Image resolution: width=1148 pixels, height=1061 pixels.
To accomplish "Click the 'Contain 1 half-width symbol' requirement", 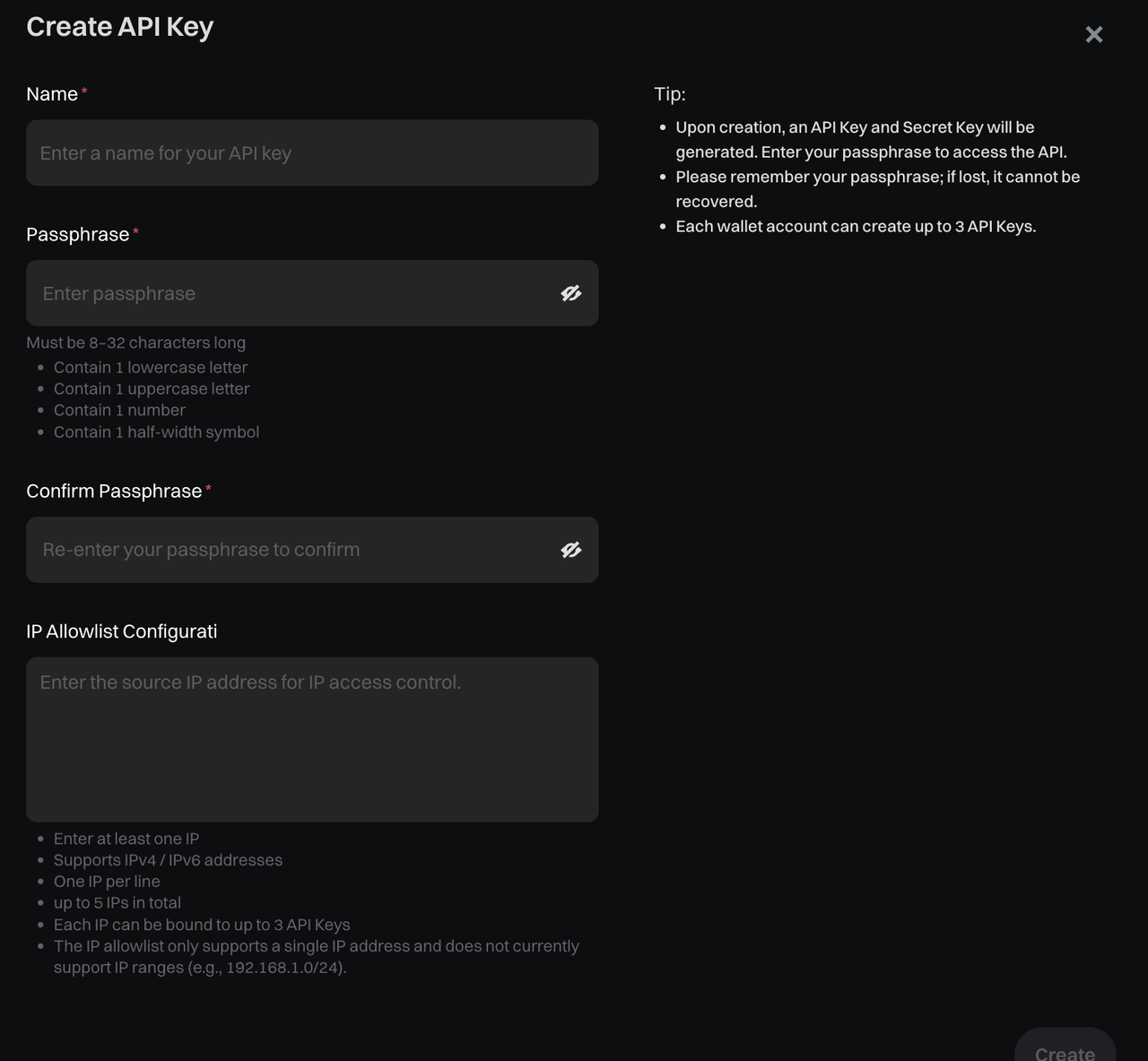I will click(x=156, y=432).
